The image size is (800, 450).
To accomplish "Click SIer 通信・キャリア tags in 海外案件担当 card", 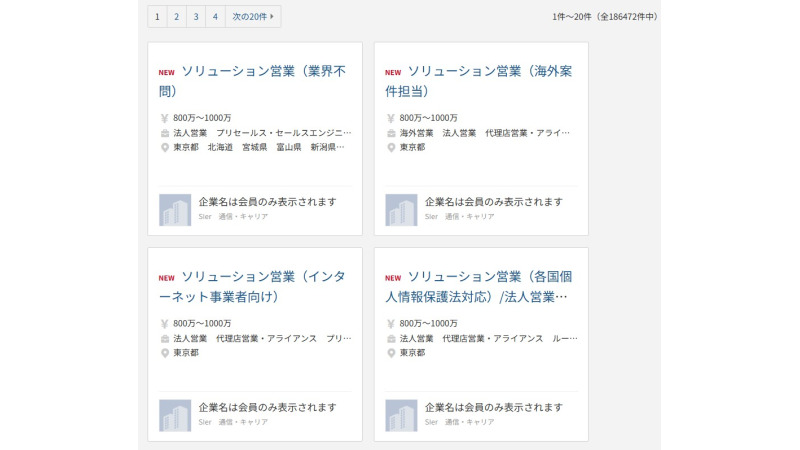I will [460, 216].
